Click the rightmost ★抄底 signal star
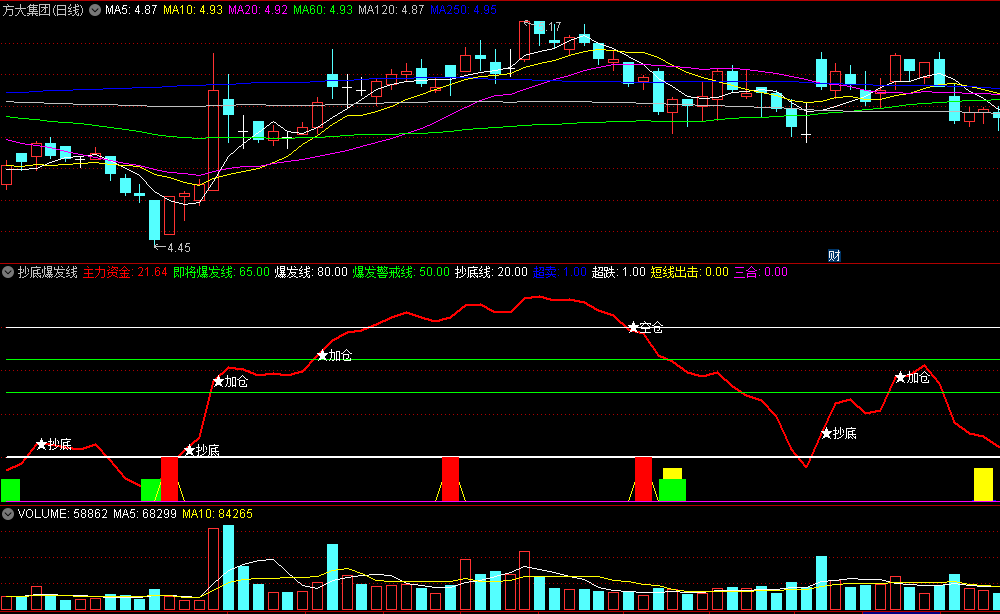This screenshot has width=1000, height=614. click(827, 434)
